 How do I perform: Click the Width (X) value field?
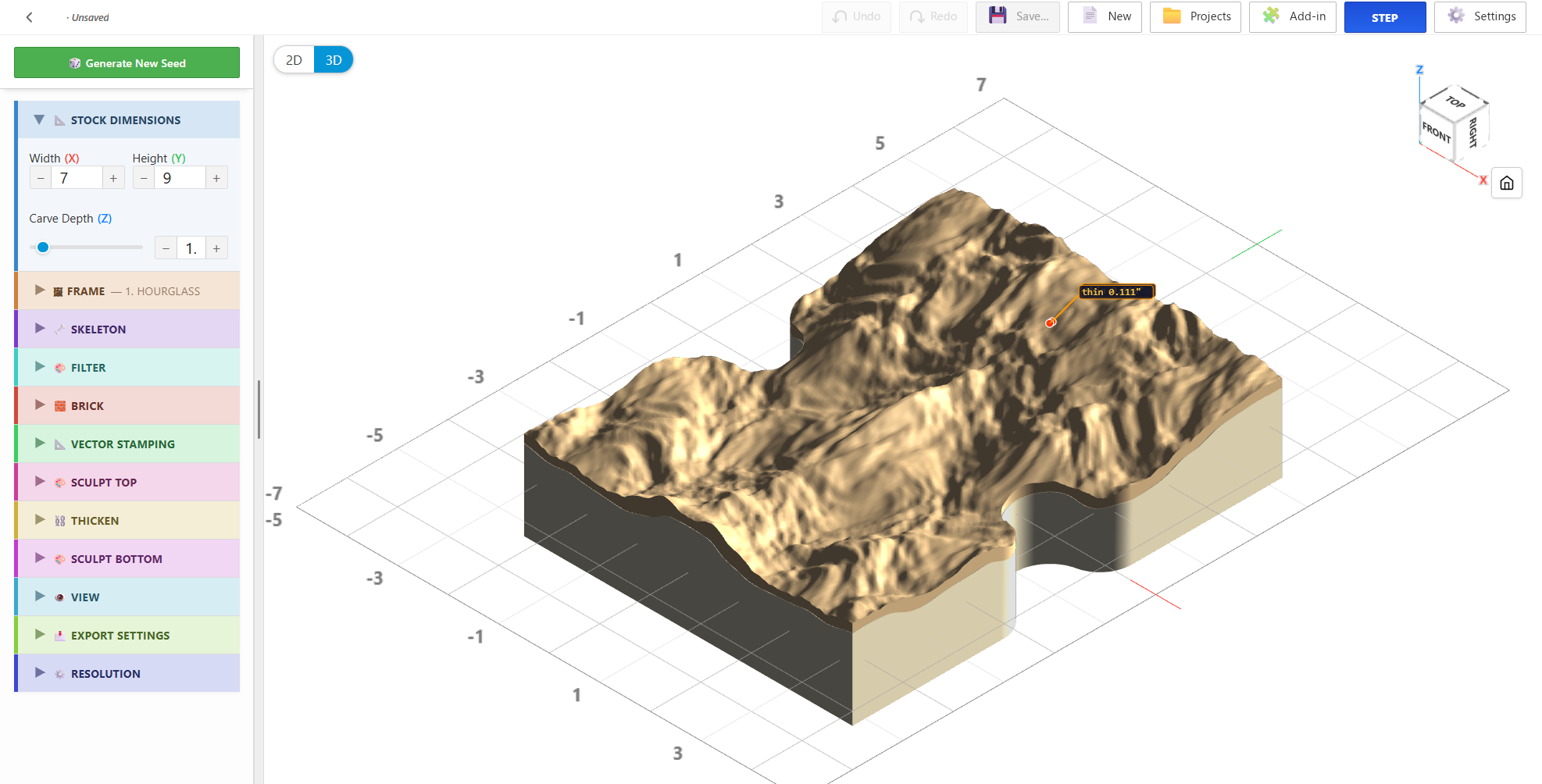pyautogui.click(x=77, y=178)
